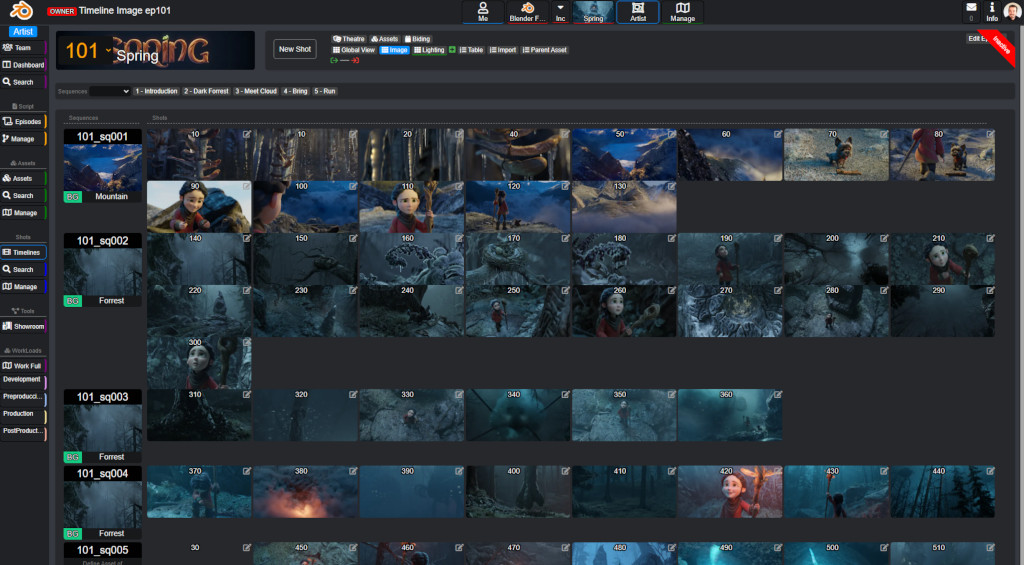Open Dashboard in the sidebar

pyautogui.click(x=23, y=65)
